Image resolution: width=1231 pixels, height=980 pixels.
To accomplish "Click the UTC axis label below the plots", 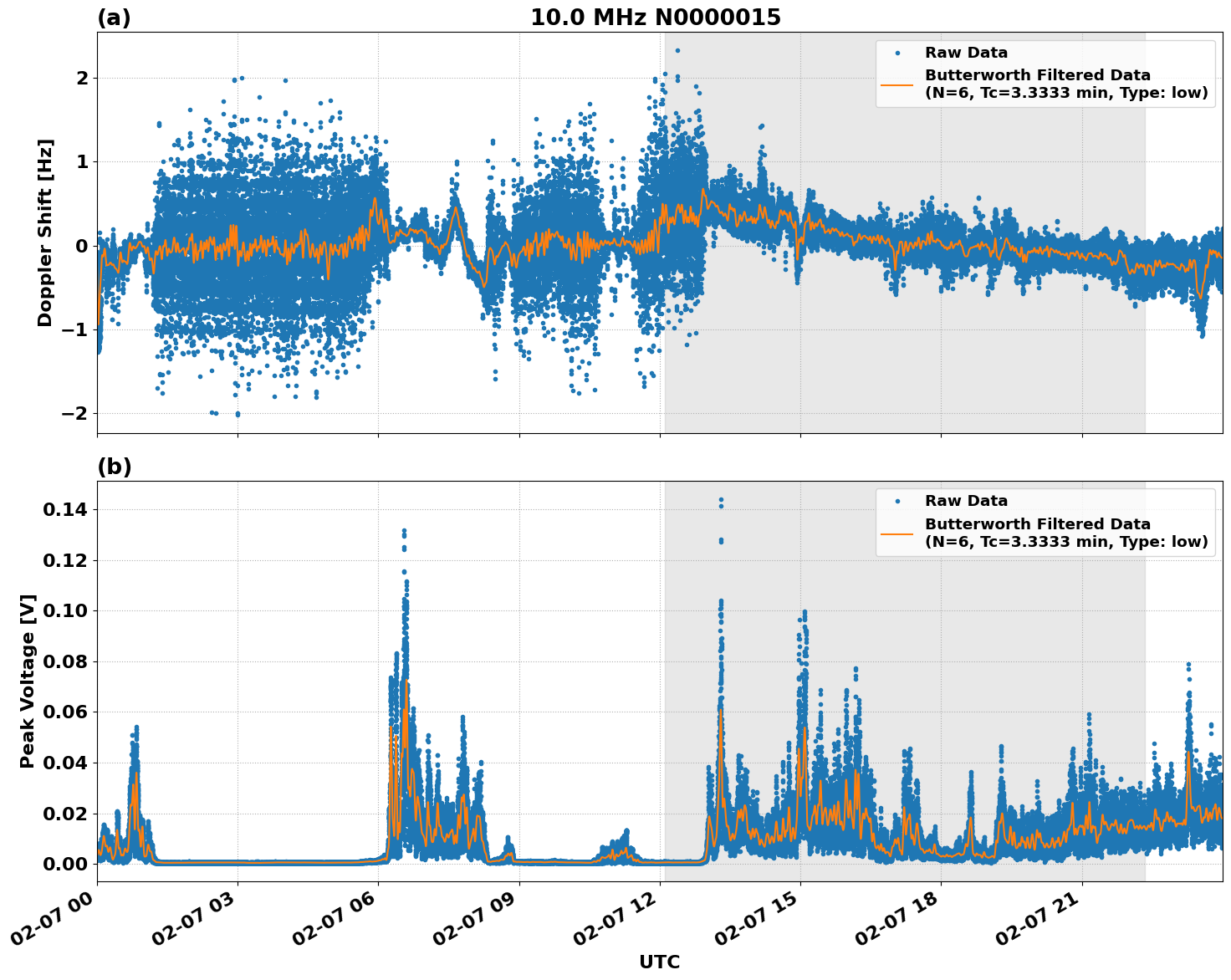I will (x=658, y=962).
